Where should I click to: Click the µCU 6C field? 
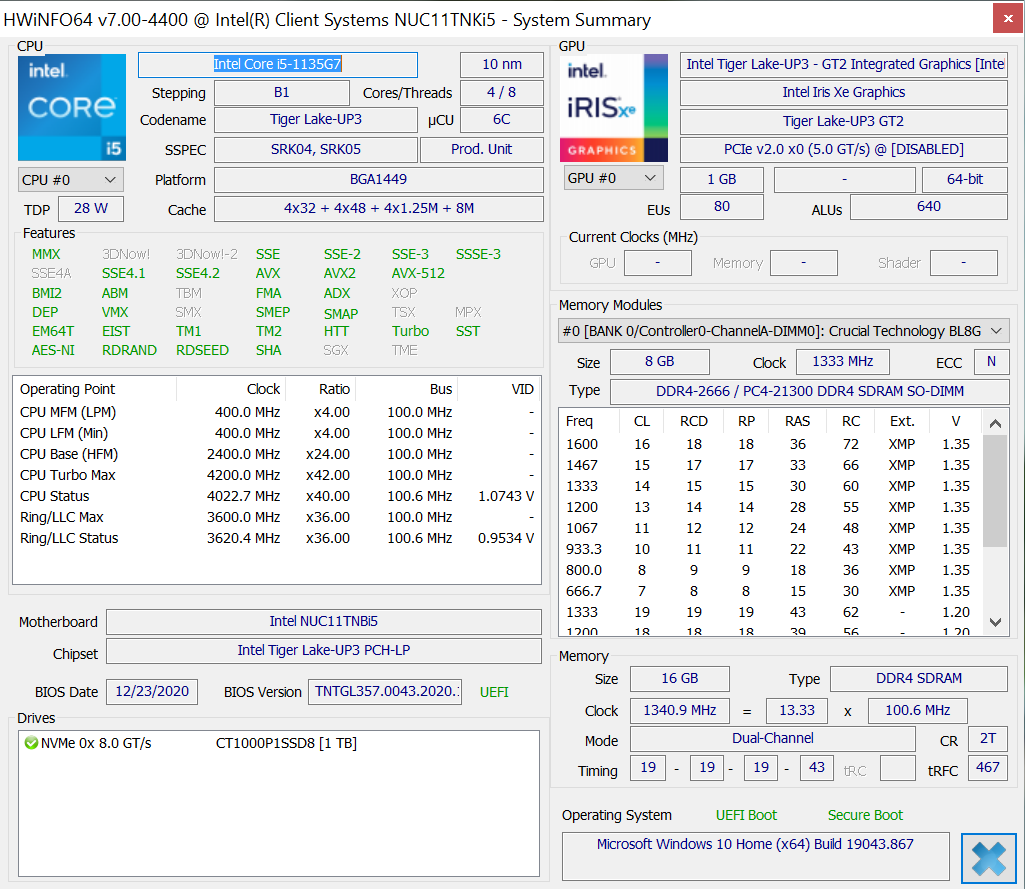tap(502, 120)
